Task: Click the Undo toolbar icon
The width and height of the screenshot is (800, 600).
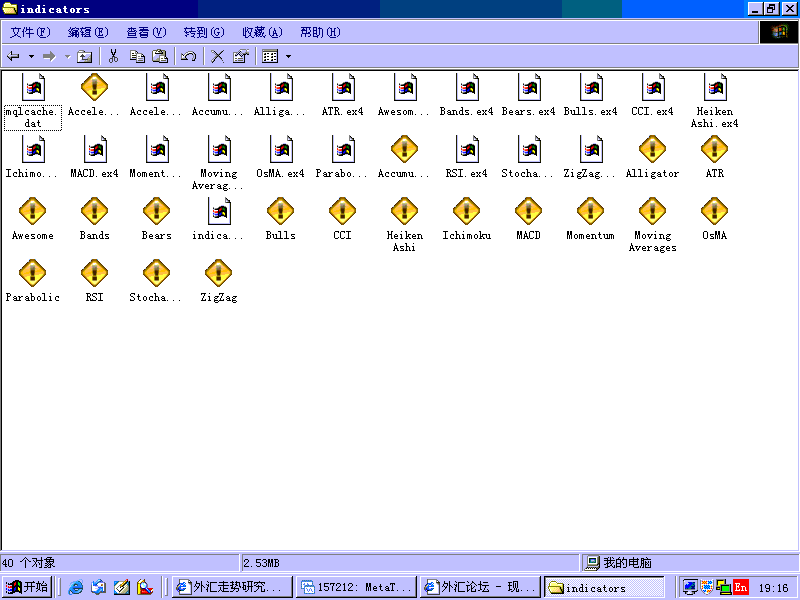Action: click(189, 56)
